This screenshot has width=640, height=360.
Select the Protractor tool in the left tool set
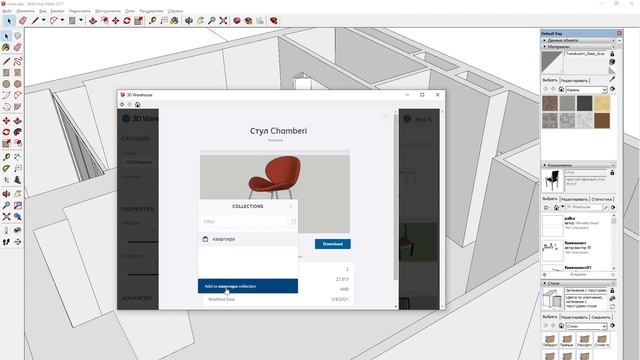click(x=6, y=169)
